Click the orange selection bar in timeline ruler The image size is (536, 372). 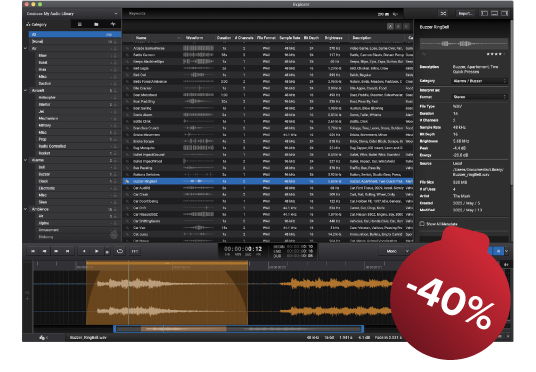coord(167,263)
